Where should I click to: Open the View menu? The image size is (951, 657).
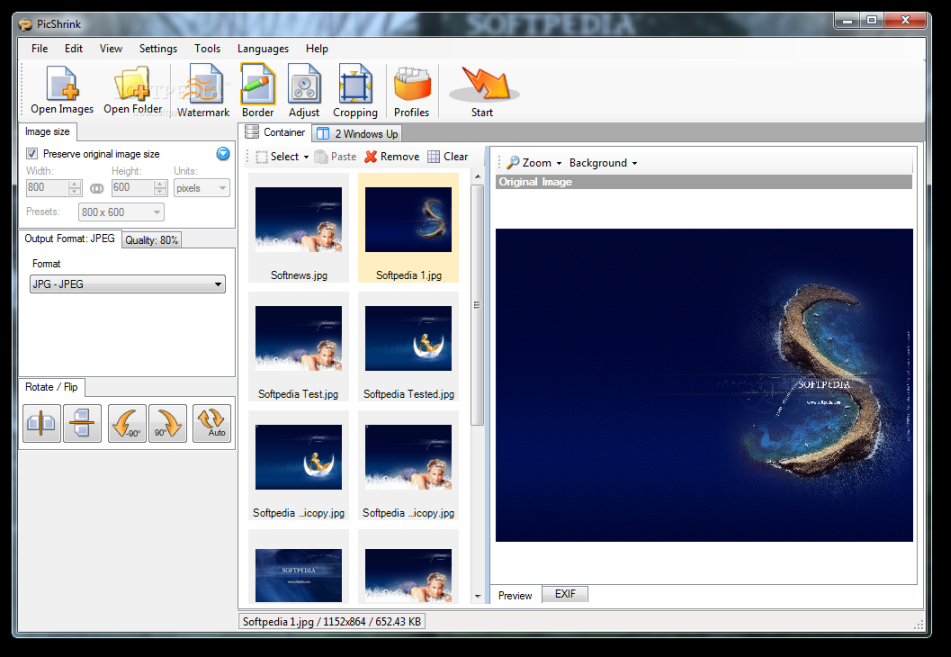pyautogui.click(x=111, y=49)
